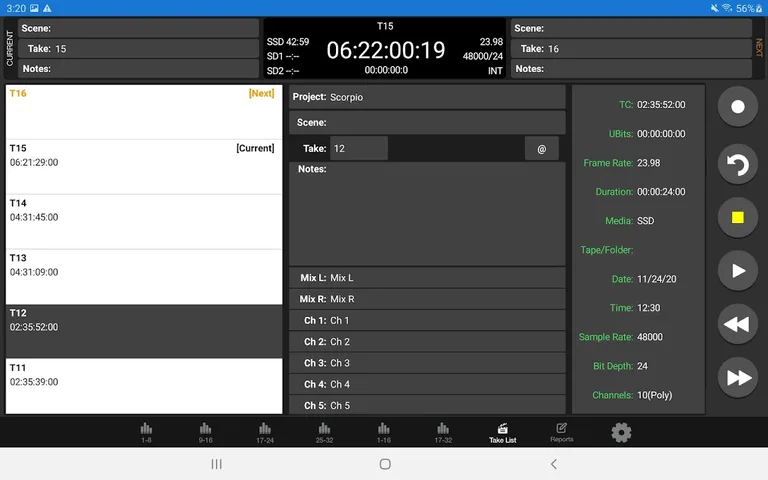Tap the Android home button

(385, 463)
